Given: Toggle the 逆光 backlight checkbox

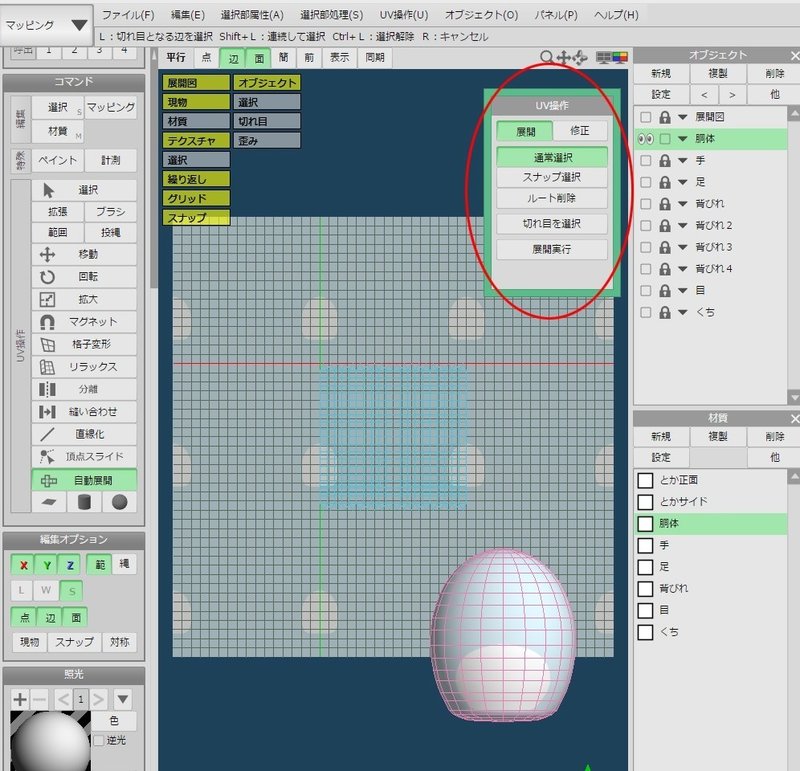Looking at the screenshot, I should tap(98, 740).
